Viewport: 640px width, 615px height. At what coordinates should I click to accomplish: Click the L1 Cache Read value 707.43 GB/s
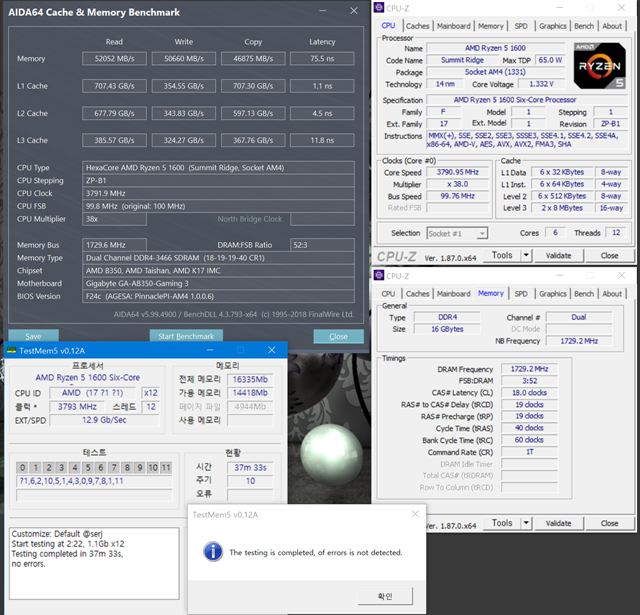[114, 86]
